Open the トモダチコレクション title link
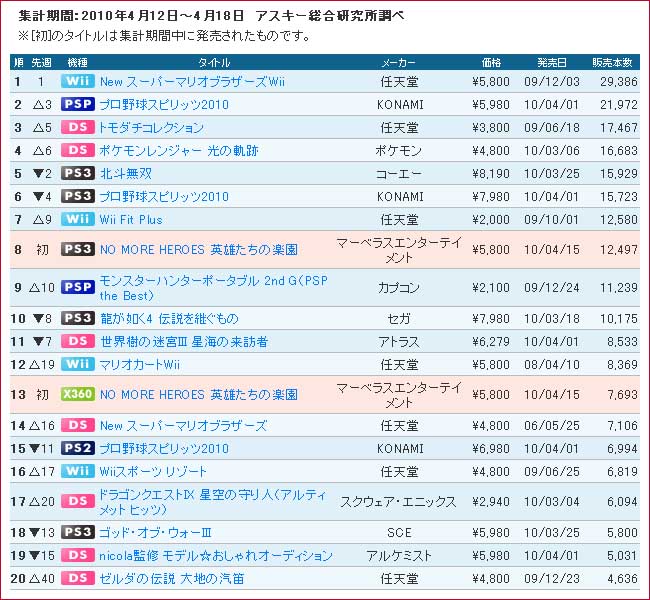This screenshot has height=600, width=650. tap(151, 127)
